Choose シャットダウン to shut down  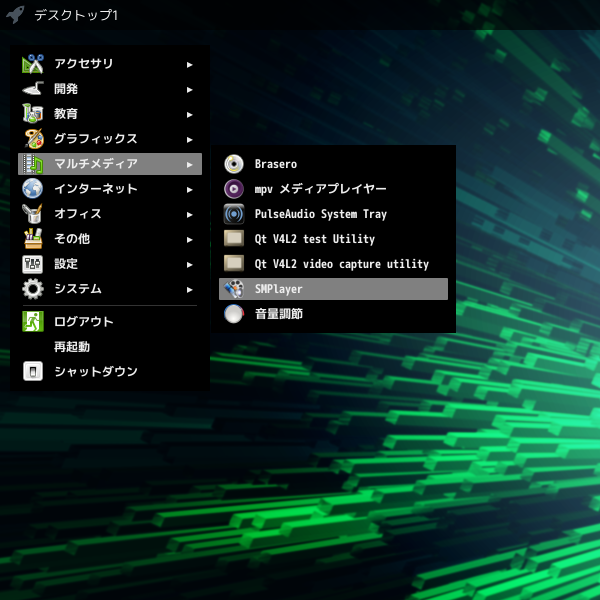click(110, 372)
